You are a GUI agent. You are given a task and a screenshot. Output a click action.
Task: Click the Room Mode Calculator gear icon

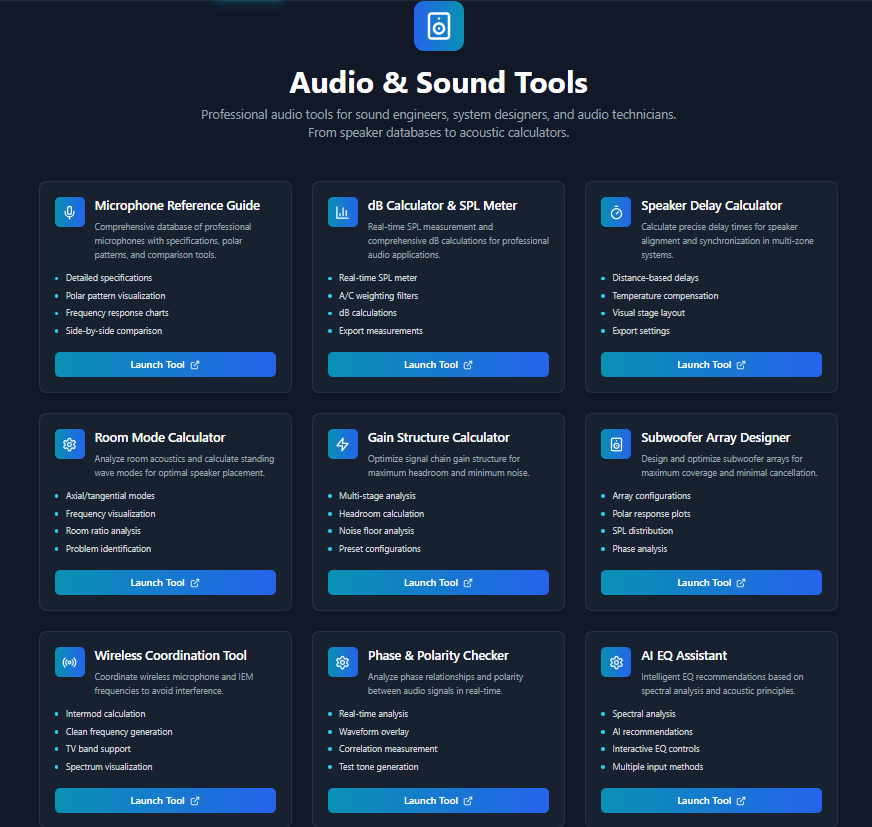click(69, 443)
